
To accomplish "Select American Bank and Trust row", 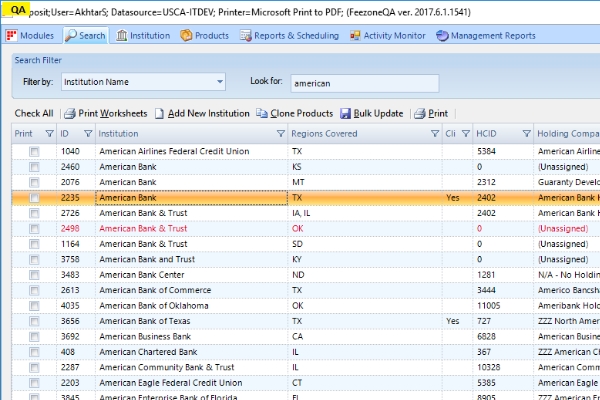I will pyautogui.click(x=306, y=260).
